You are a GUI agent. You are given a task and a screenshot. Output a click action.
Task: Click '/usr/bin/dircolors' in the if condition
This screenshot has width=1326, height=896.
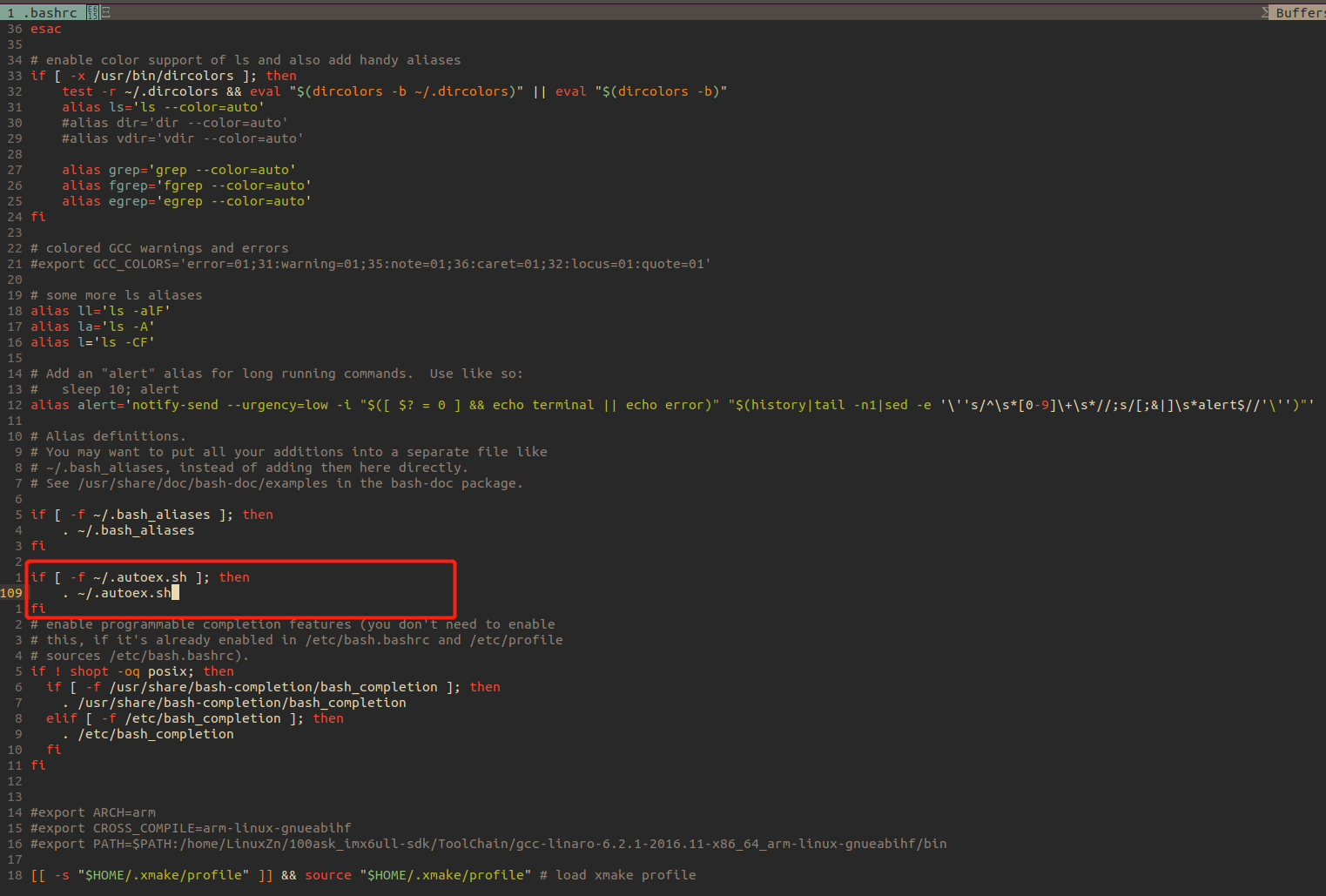point(164,76)
